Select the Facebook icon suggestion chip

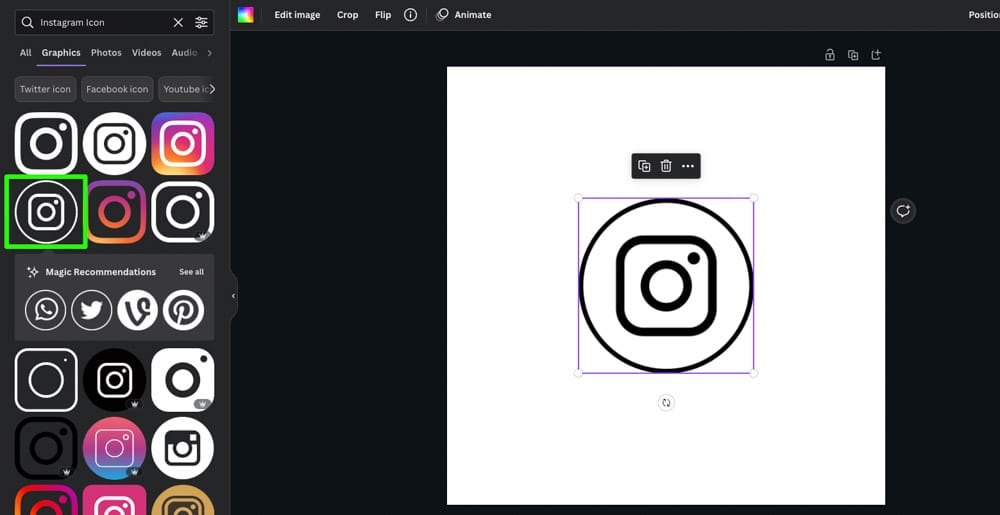click(x=117, y=89)
